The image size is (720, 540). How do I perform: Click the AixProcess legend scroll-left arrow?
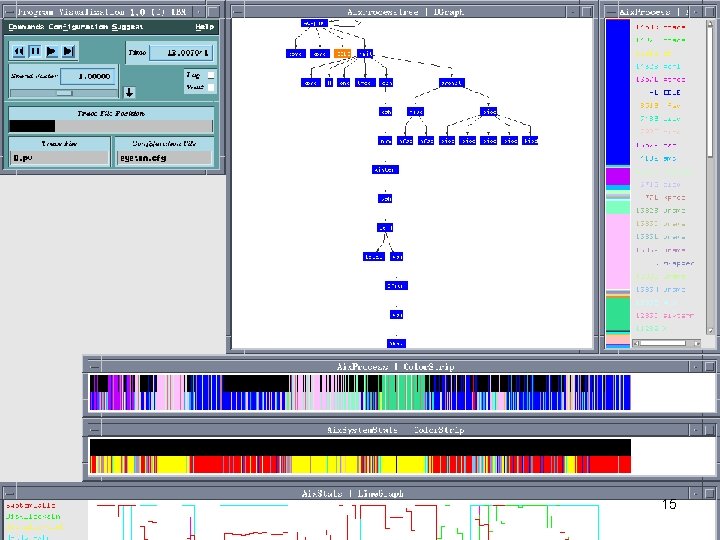(636, 343)
